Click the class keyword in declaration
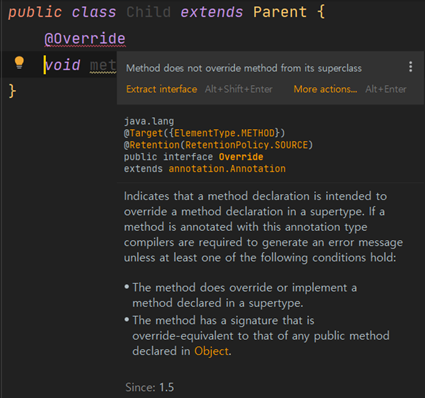The height and width of the screenshot is (398, 425). point(94,12)
